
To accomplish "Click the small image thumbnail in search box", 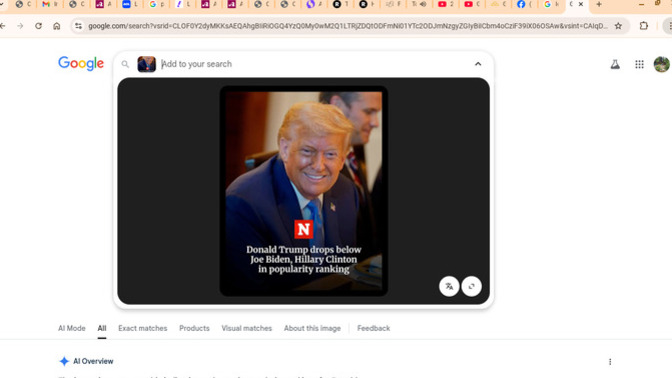I will [x=147, y=64].
